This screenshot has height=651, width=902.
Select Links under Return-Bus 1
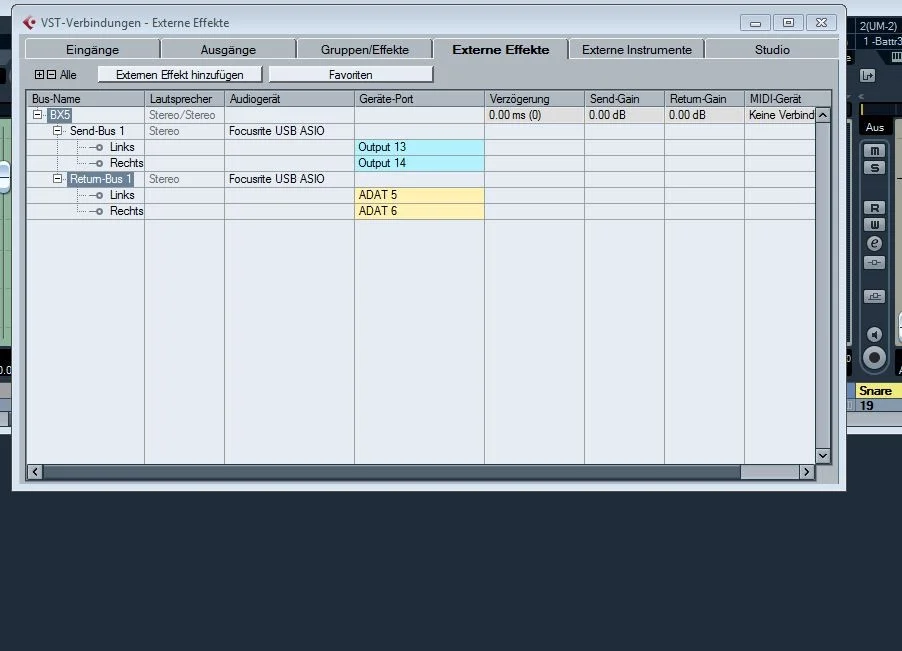pyautogui.click(x=122, y=195)
